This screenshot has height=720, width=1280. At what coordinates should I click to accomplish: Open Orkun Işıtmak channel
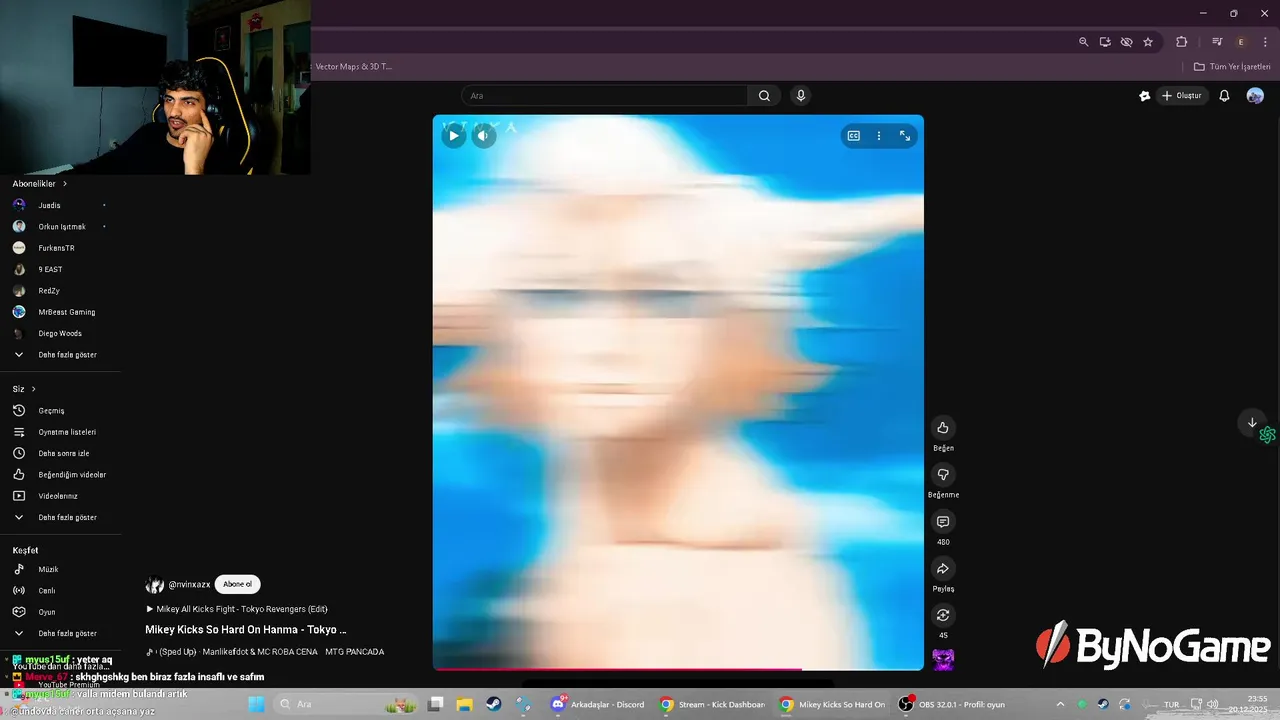[x=61, y=227]
